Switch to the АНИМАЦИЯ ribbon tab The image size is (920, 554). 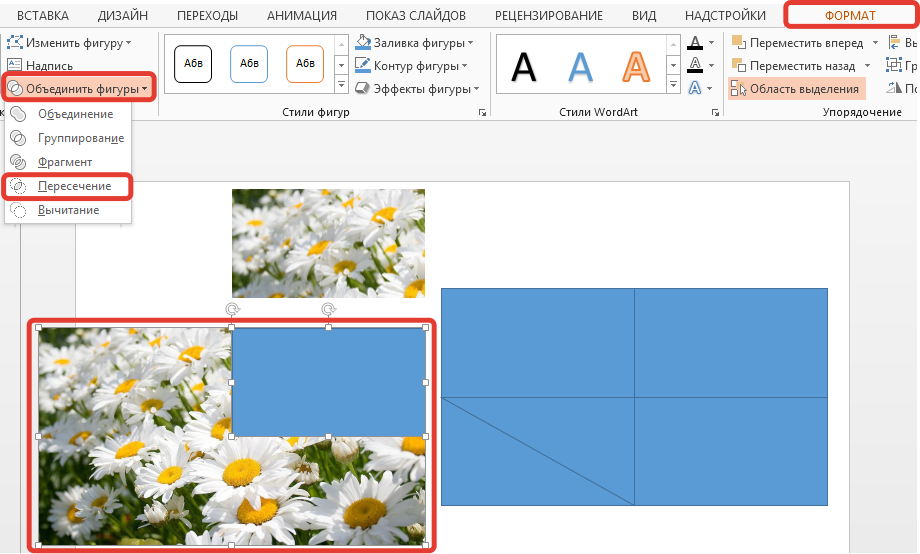coord(302,16)
